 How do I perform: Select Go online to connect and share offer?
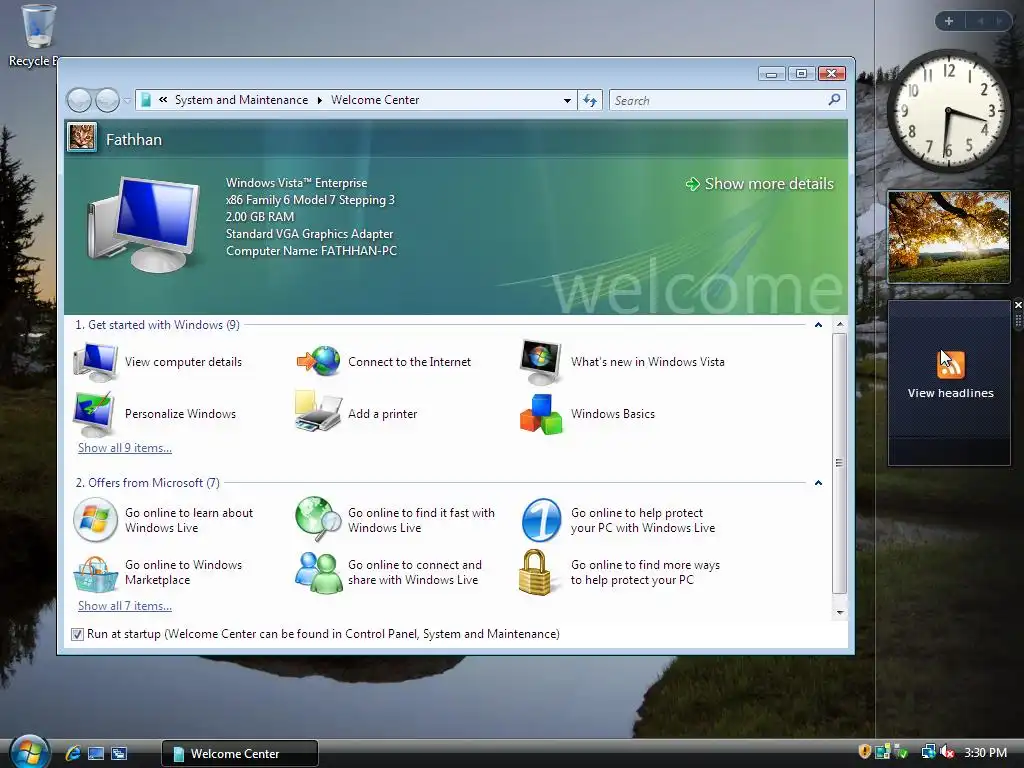coord(389,573)
